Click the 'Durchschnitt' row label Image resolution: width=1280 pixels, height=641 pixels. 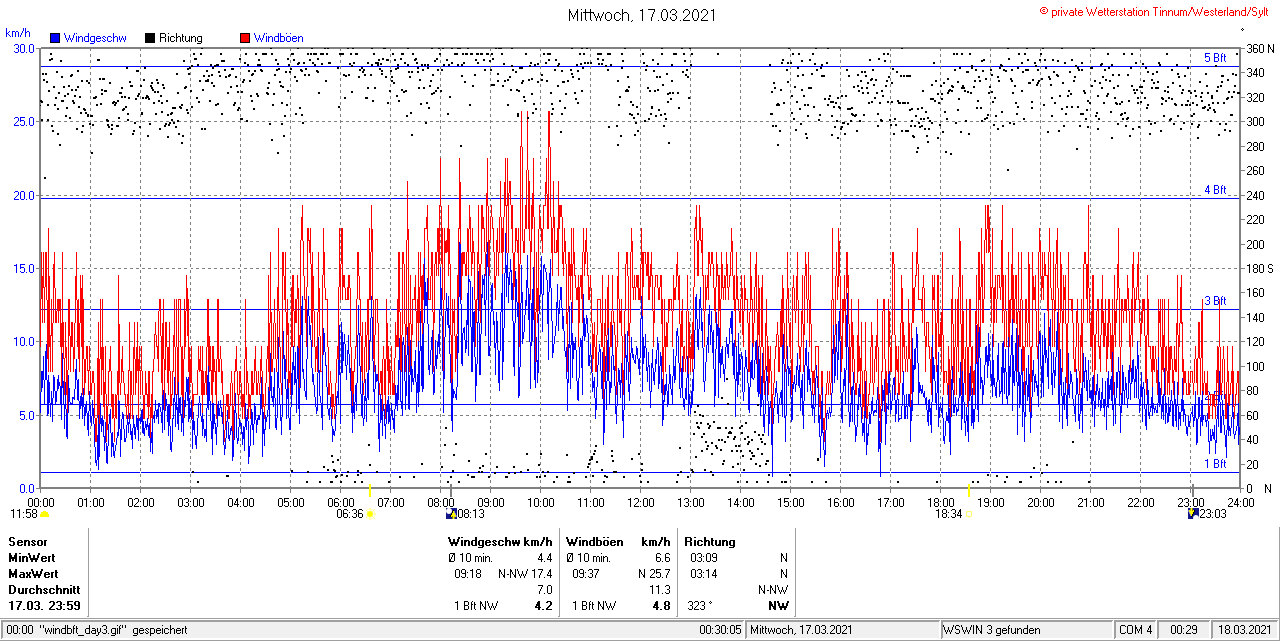click(43, 590)
